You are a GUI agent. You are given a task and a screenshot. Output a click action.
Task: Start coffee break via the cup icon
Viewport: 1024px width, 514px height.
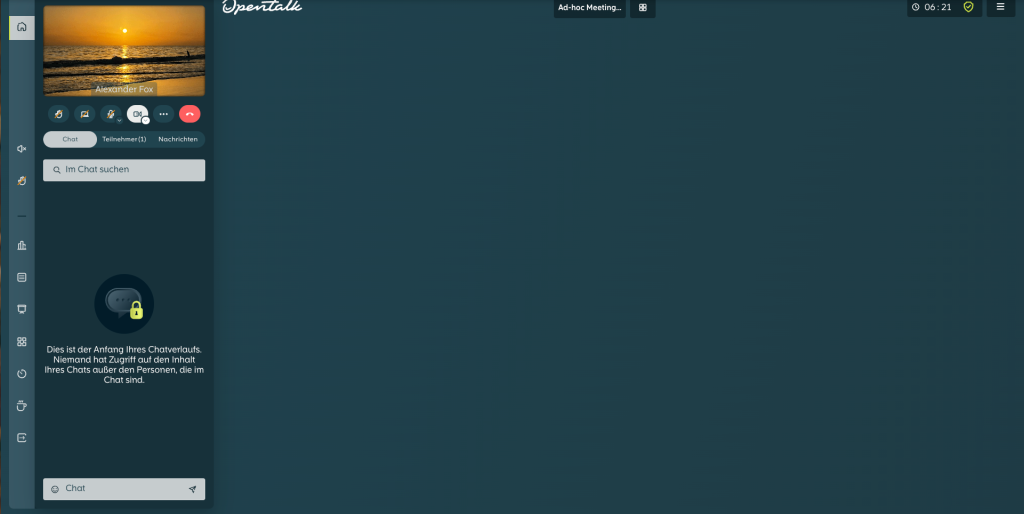[x=22, y=405]
